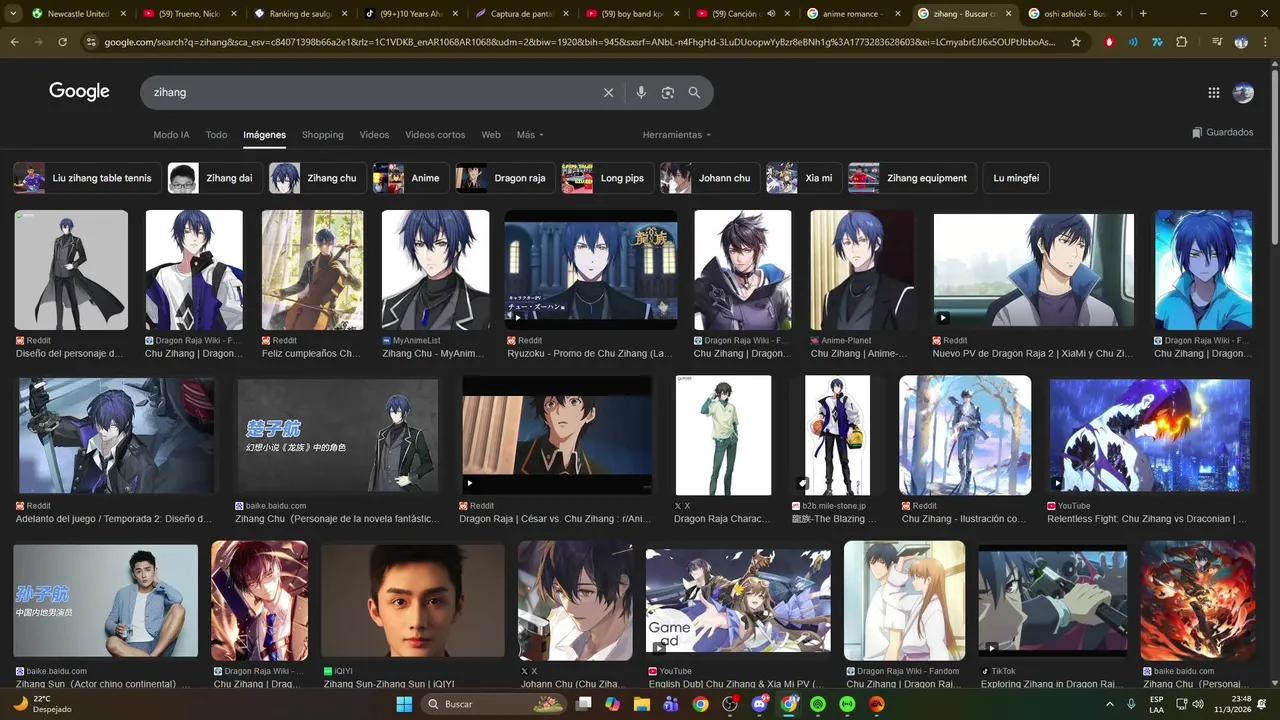Go back using browser back arrow
Viewport: 1280px width, 720px height.
14,42
